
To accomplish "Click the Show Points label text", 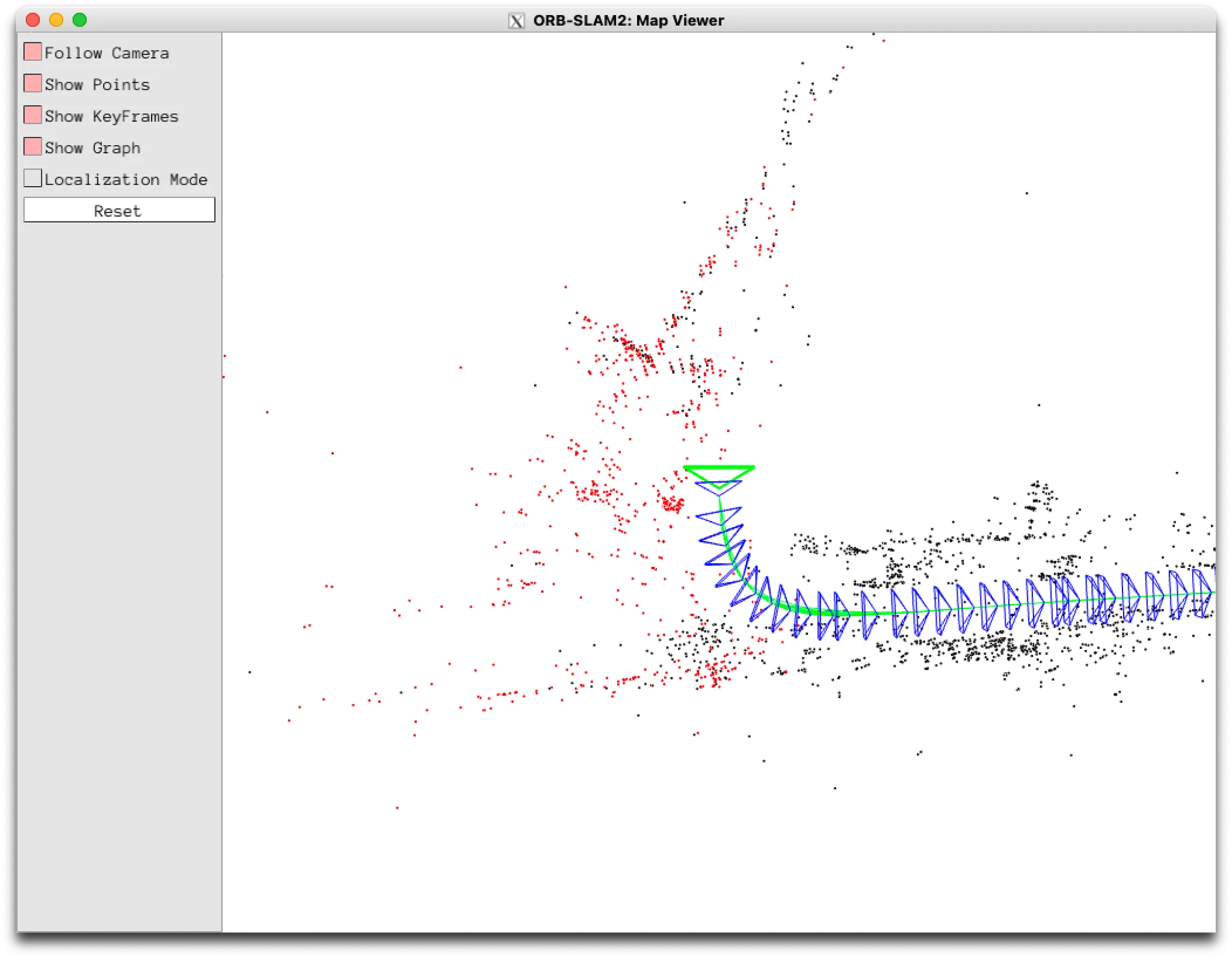I will tap(97, 85).
